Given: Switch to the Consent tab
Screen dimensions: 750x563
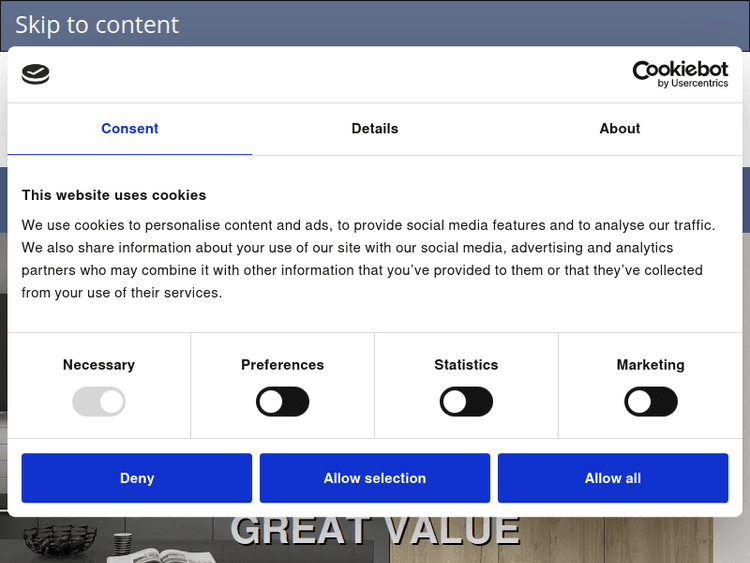Looking at the screenshot, I should click(130, 129).
